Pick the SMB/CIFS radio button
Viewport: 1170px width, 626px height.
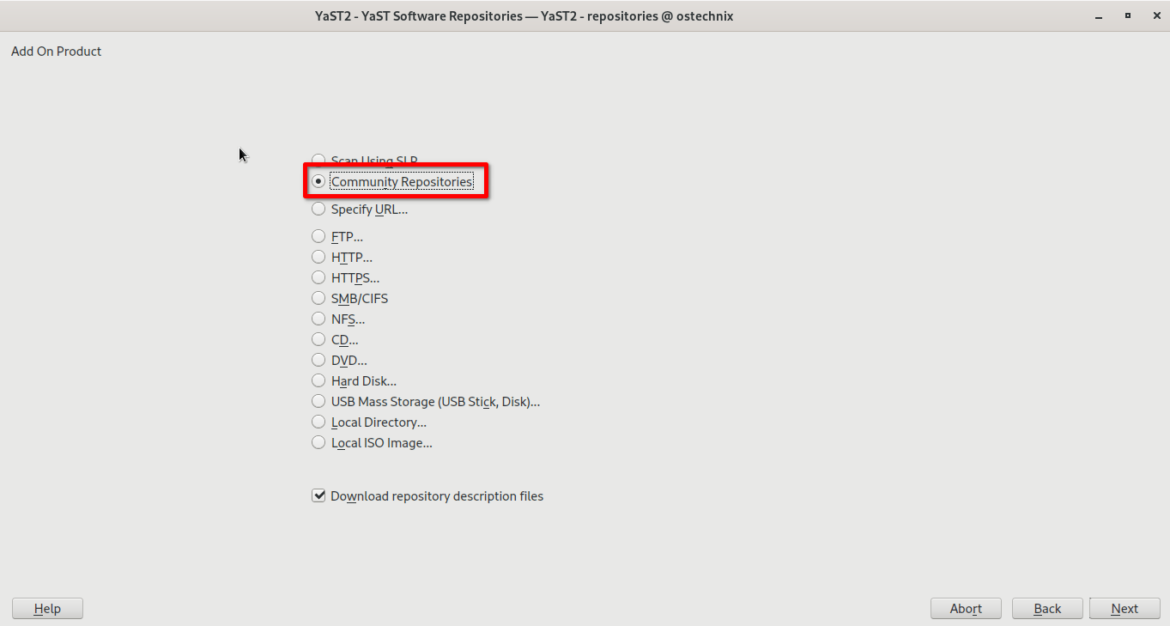[x=319, y=298]
